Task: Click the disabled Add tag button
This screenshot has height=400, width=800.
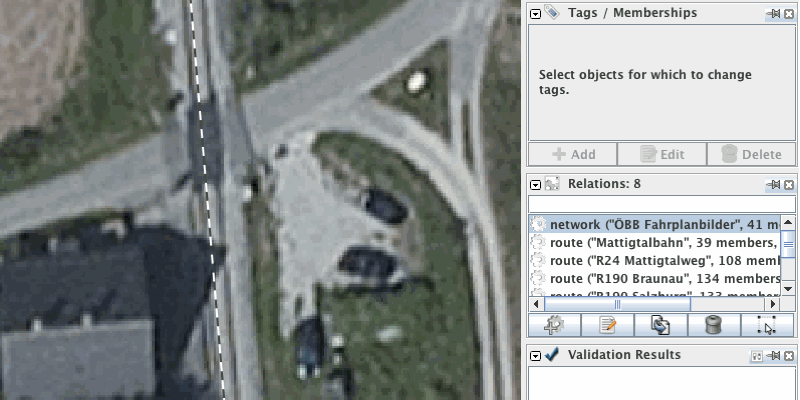Action: [x=572, y=154]
